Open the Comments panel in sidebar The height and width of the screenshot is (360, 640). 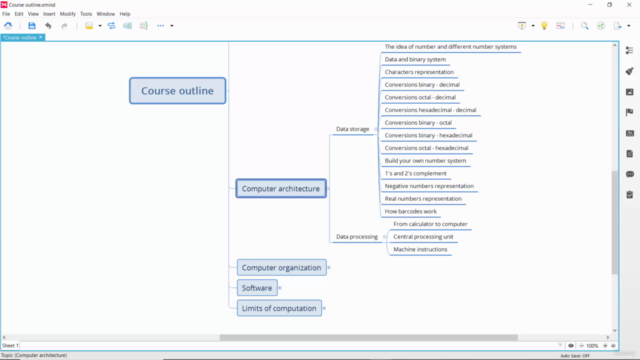click(x=629, y=174)
